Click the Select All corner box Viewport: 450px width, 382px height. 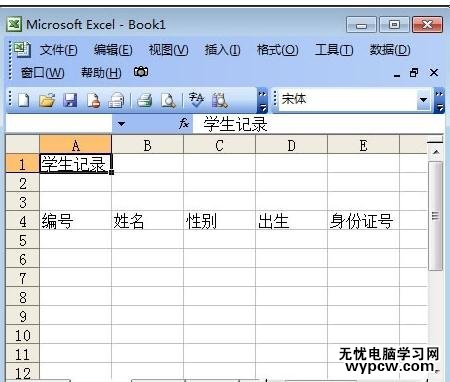point(22,144)
